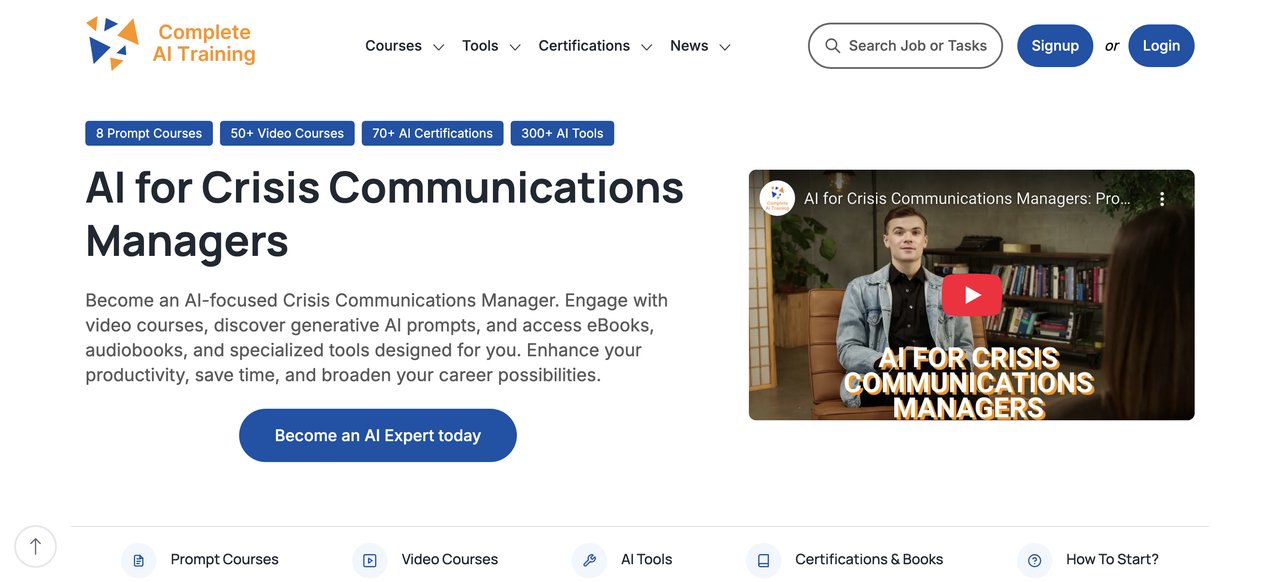This screenshot has width=1280, height=582.
Task: Click the Video Courses play icon
Action: [x=370, y=560]
